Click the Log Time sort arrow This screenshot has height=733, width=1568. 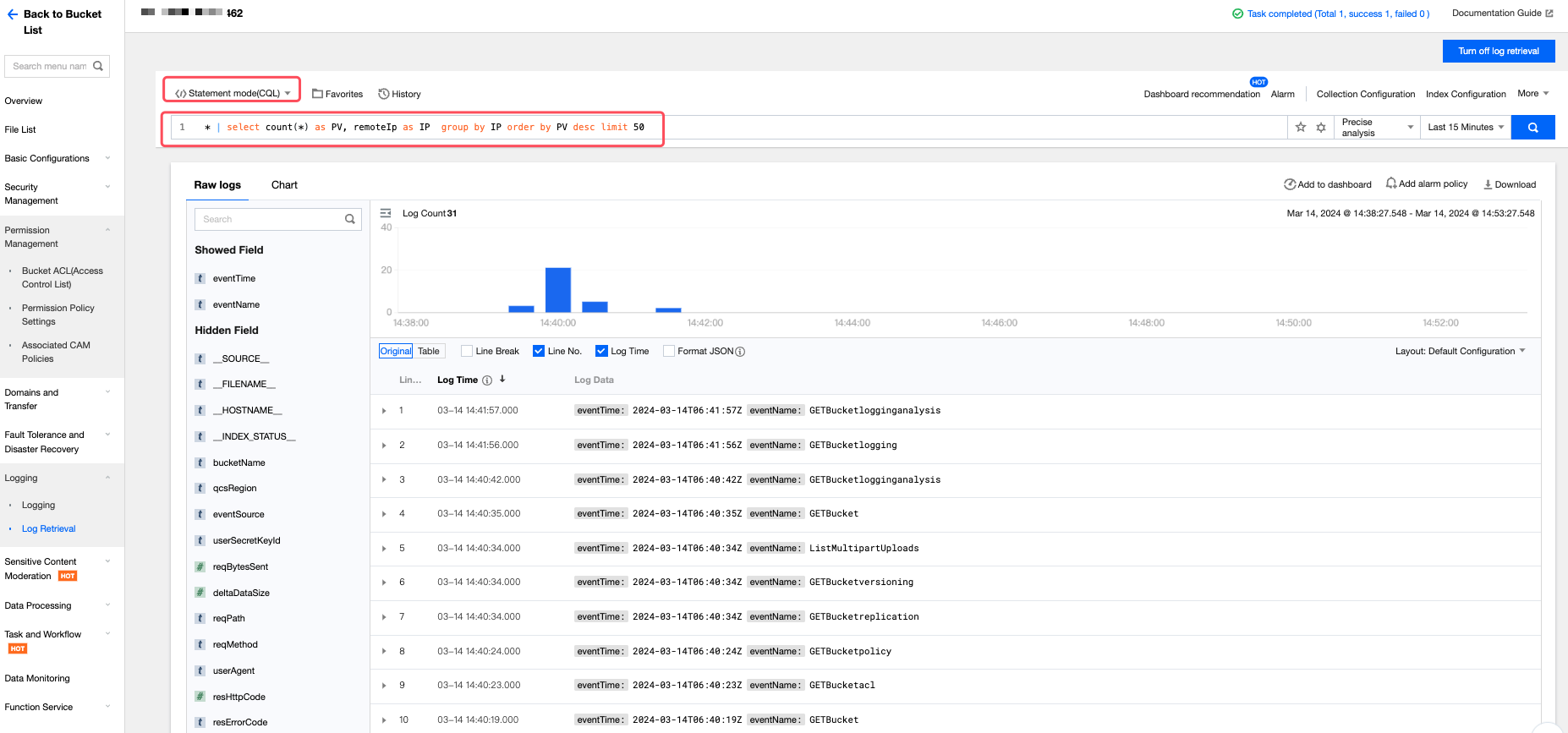tap(502, 380)
